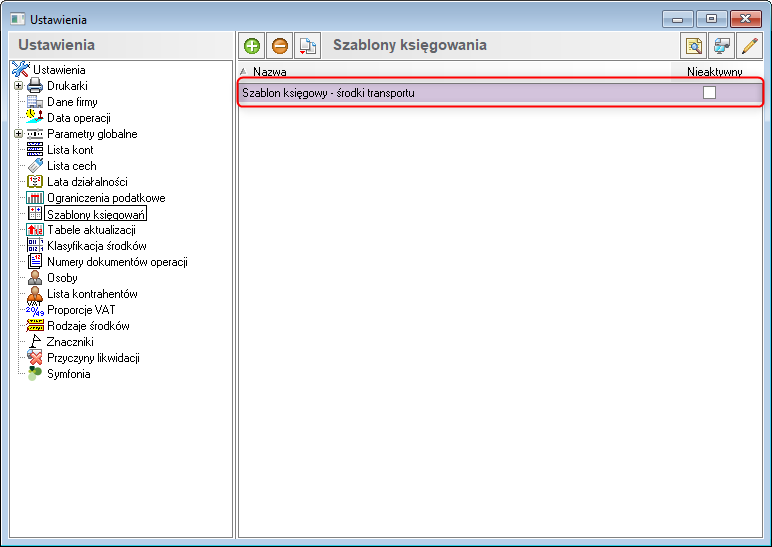772x547 pixels.
Task: Click the Lista cech tag icon
Action: (35, 165)
